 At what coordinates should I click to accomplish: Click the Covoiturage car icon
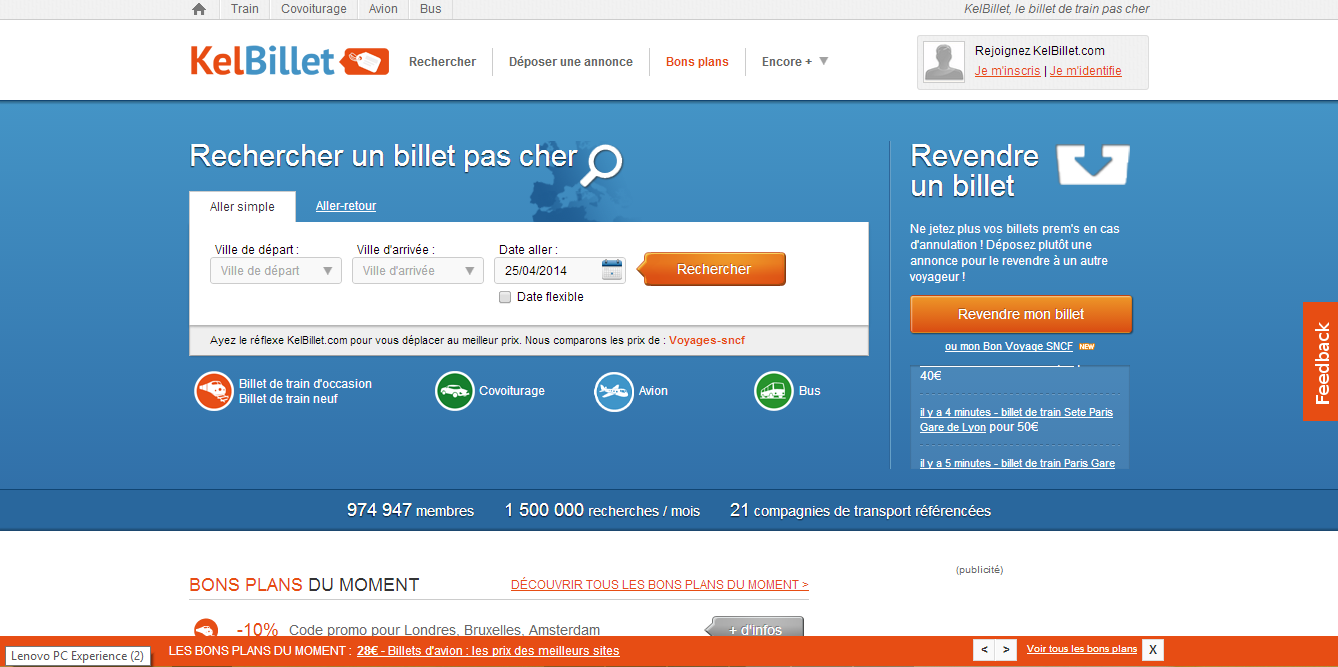tap(455, 391)
